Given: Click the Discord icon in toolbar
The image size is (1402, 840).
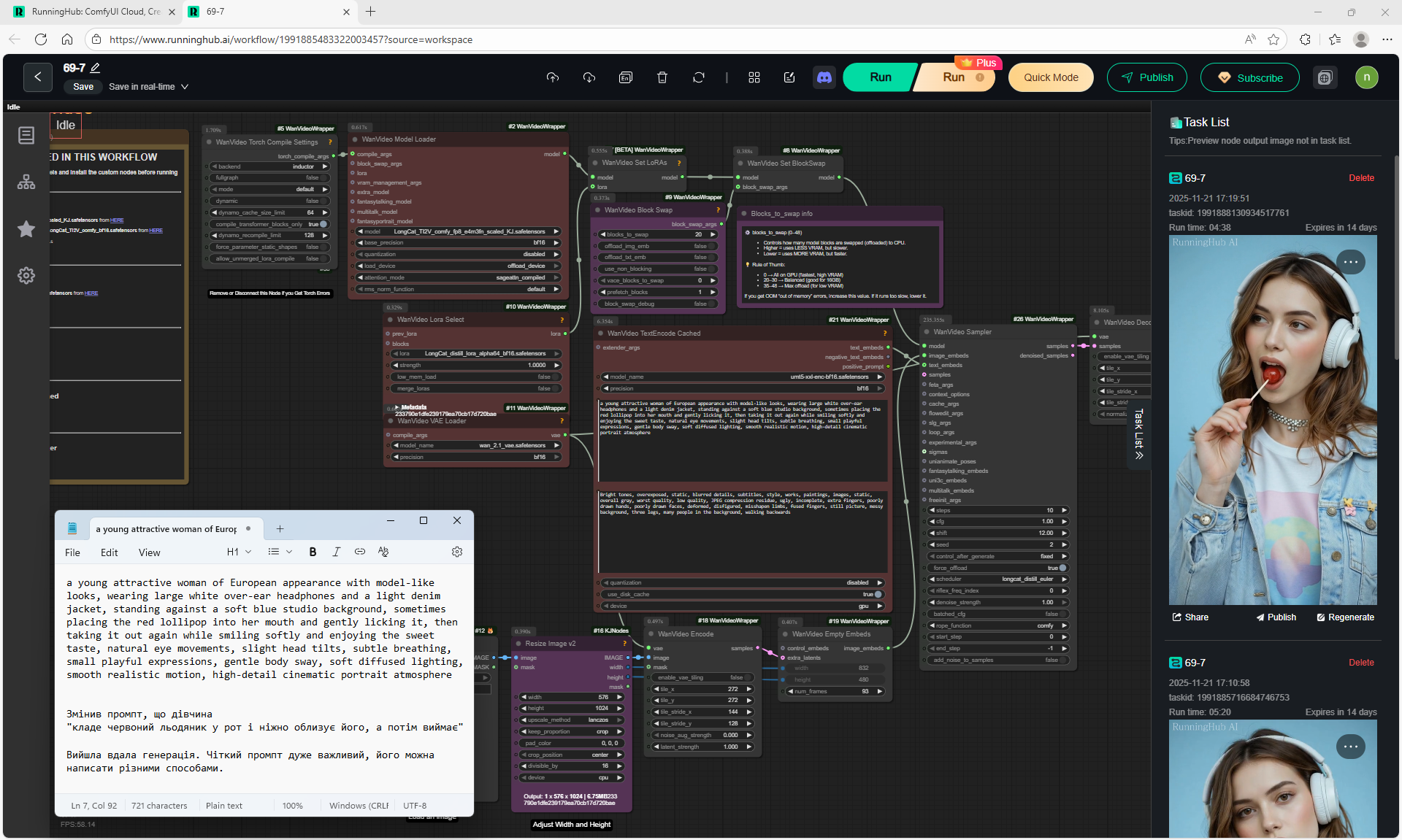Looking at the screenshot, I should click(x=824, y=77).
